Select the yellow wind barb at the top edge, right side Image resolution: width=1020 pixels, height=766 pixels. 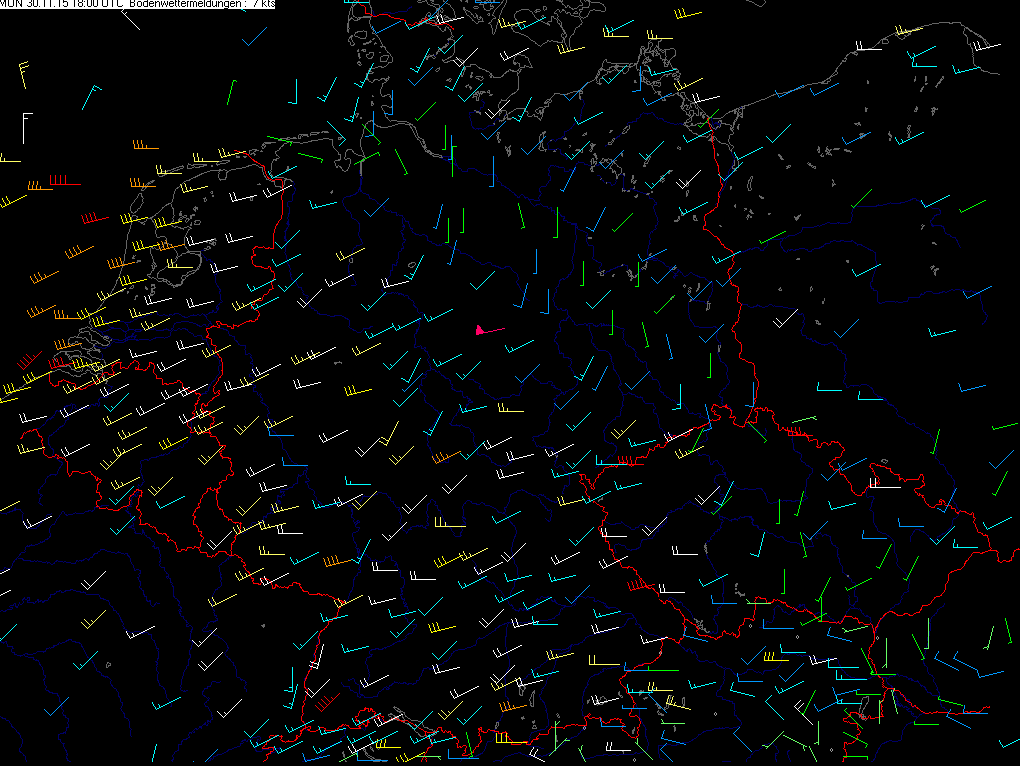point(687,15)
